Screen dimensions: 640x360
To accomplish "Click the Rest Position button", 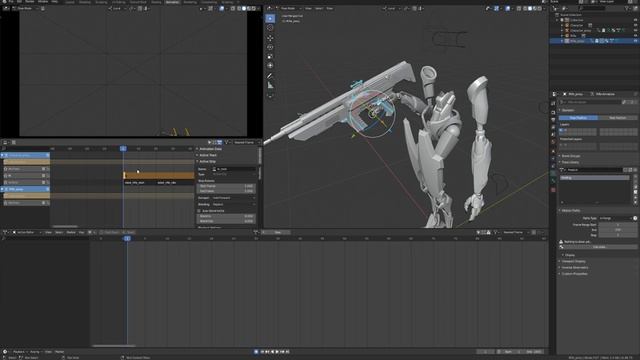I will coord(618,118).
